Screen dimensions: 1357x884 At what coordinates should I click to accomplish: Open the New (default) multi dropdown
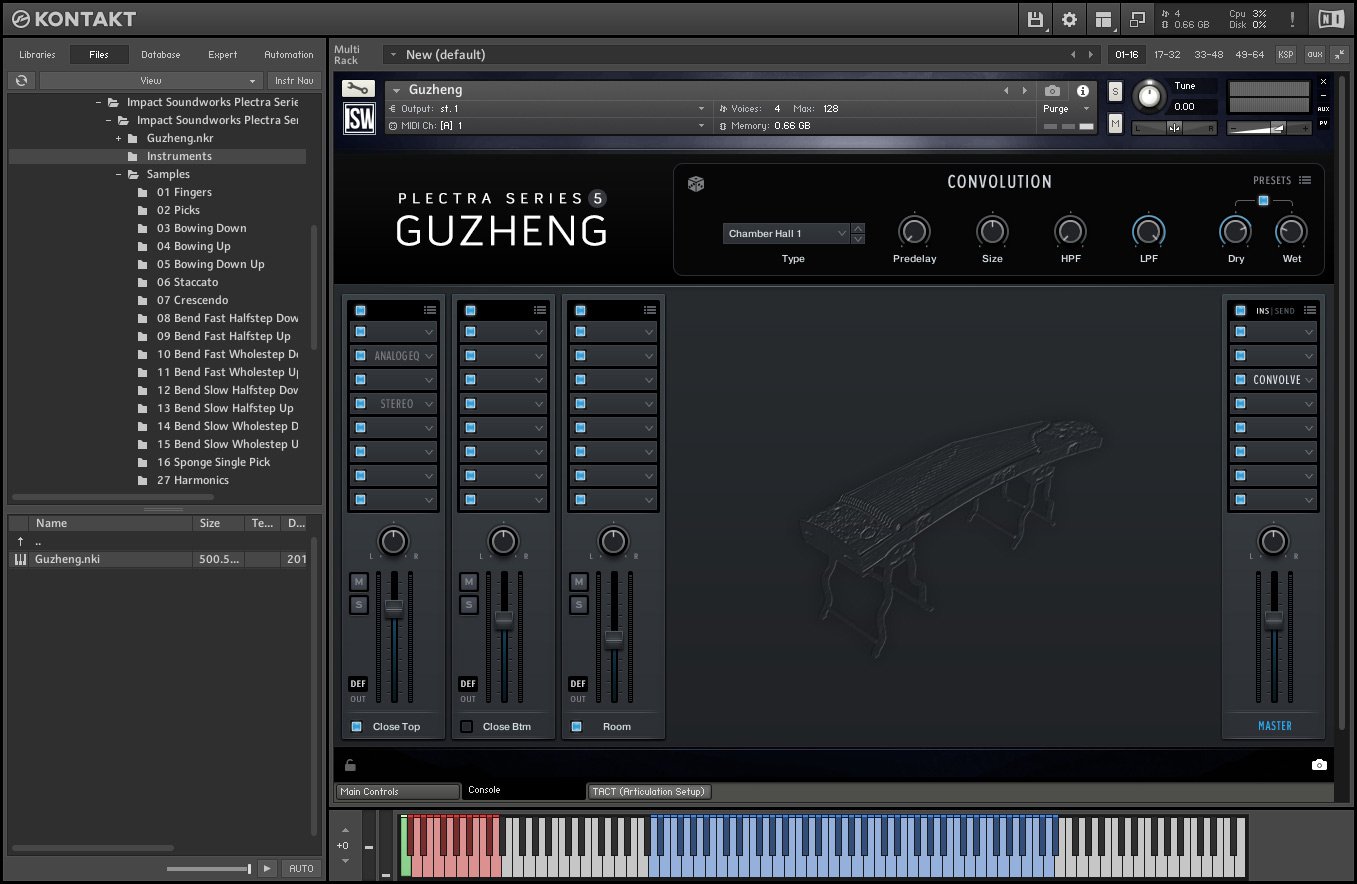pos(393,54)
